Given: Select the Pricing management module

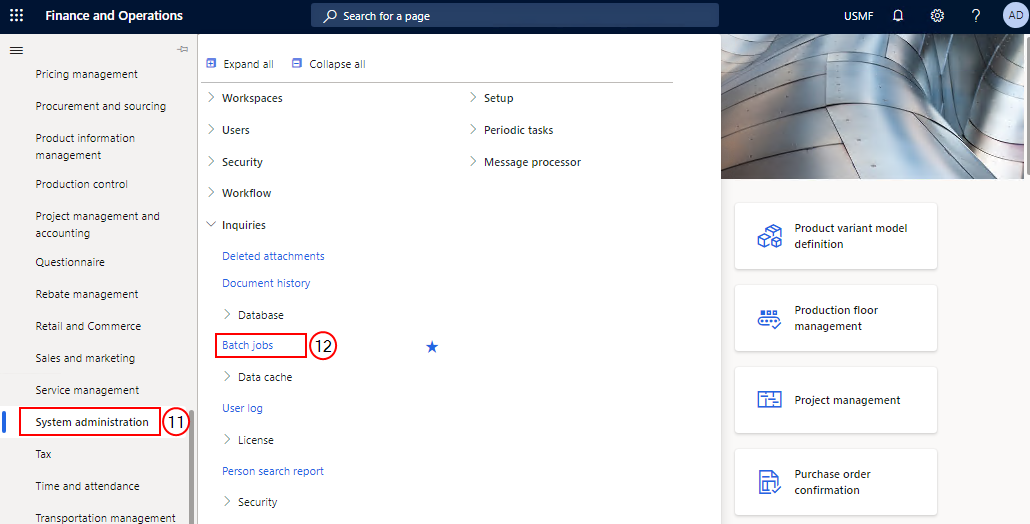Looking at the screenshot, I should [x=87, y=74].
